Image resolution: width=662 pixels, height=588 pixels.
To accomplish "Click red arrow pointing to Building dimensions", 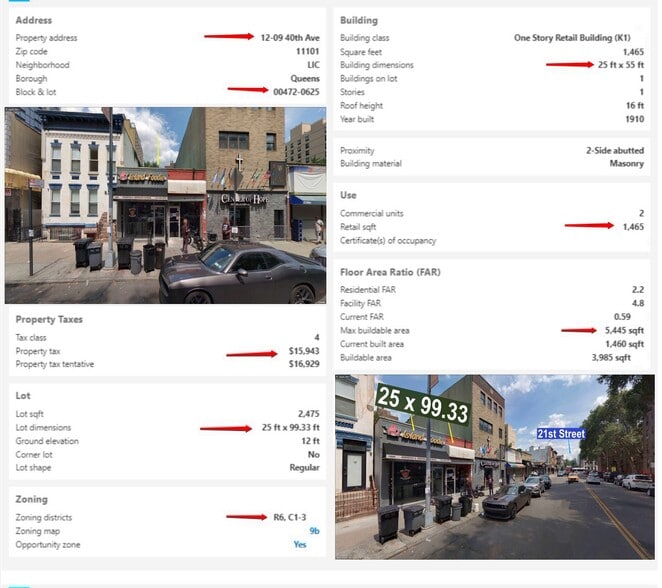I will click(x=569, y=64).
